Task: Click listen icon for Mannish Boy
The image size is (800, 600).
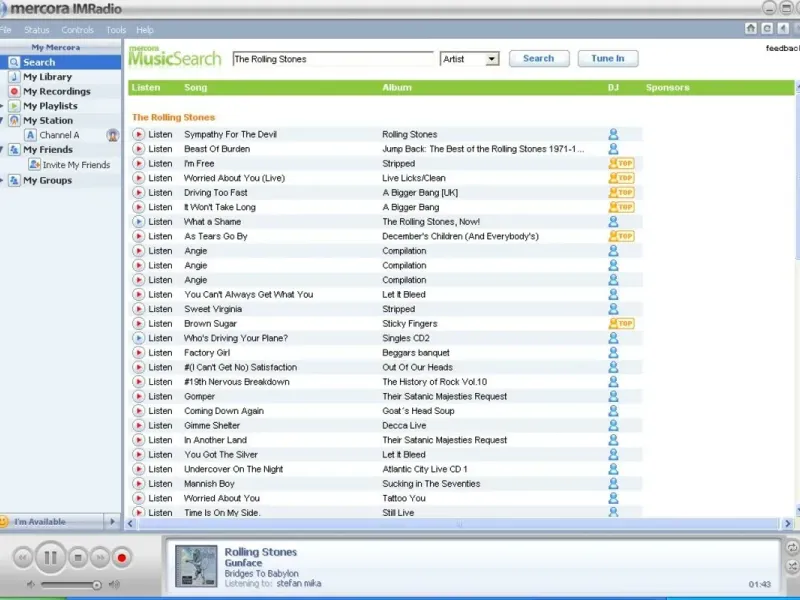Action: 138,483
